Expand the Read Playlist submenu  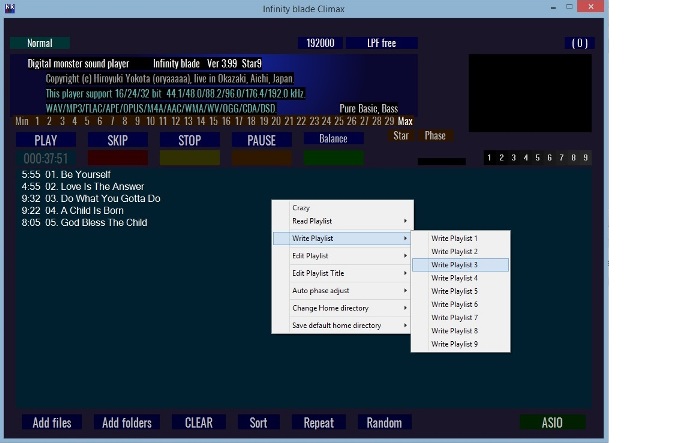342,221
